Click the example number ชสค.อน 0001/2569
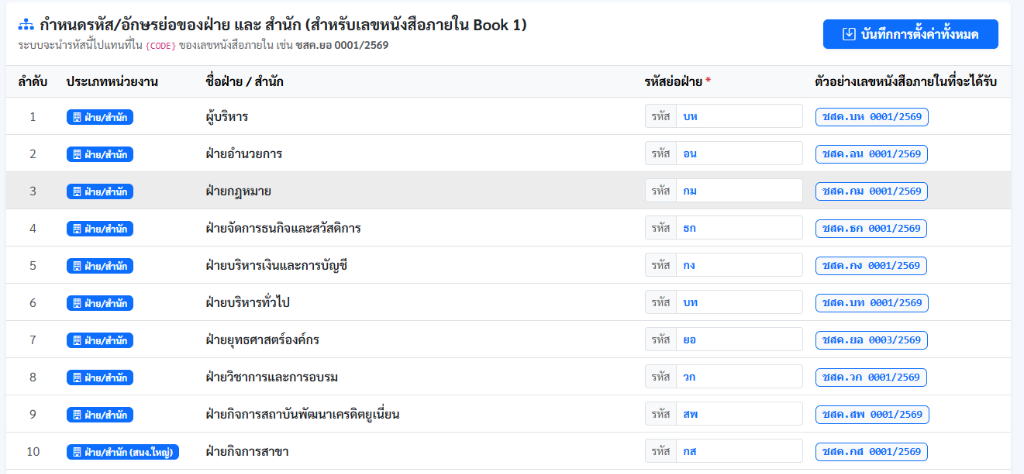 (x=872, y=154)
